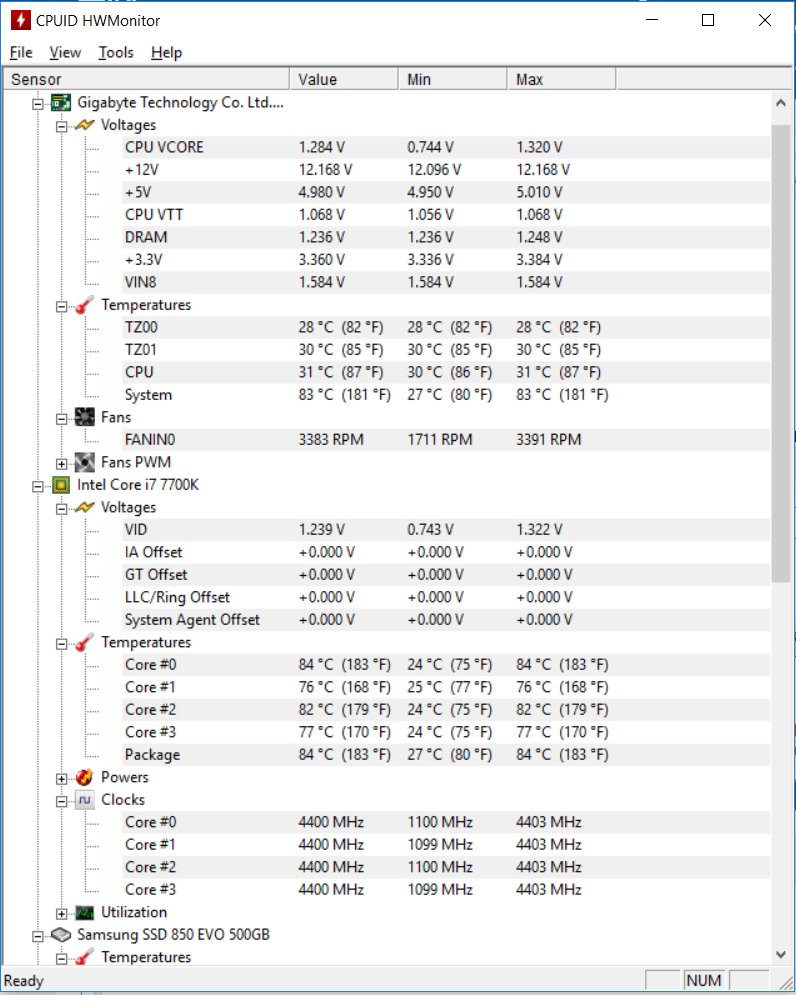Click the Intel Core i7 CPU chip icon
This screenshot has height=995, width=796.
click(61, 485)
